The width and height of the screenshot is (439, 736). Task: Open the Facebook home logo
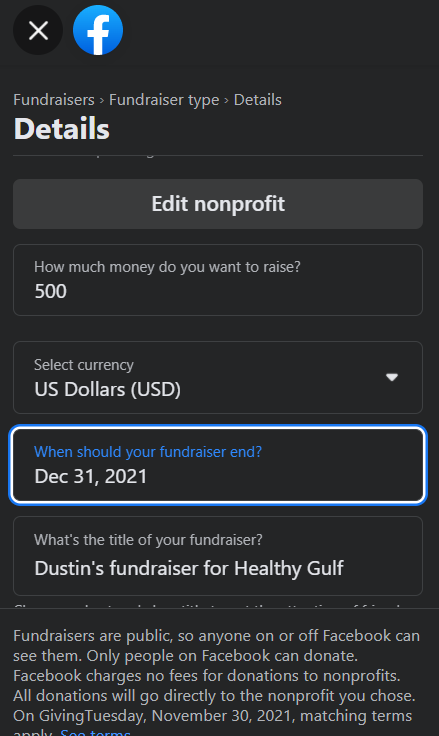(98, 31)
